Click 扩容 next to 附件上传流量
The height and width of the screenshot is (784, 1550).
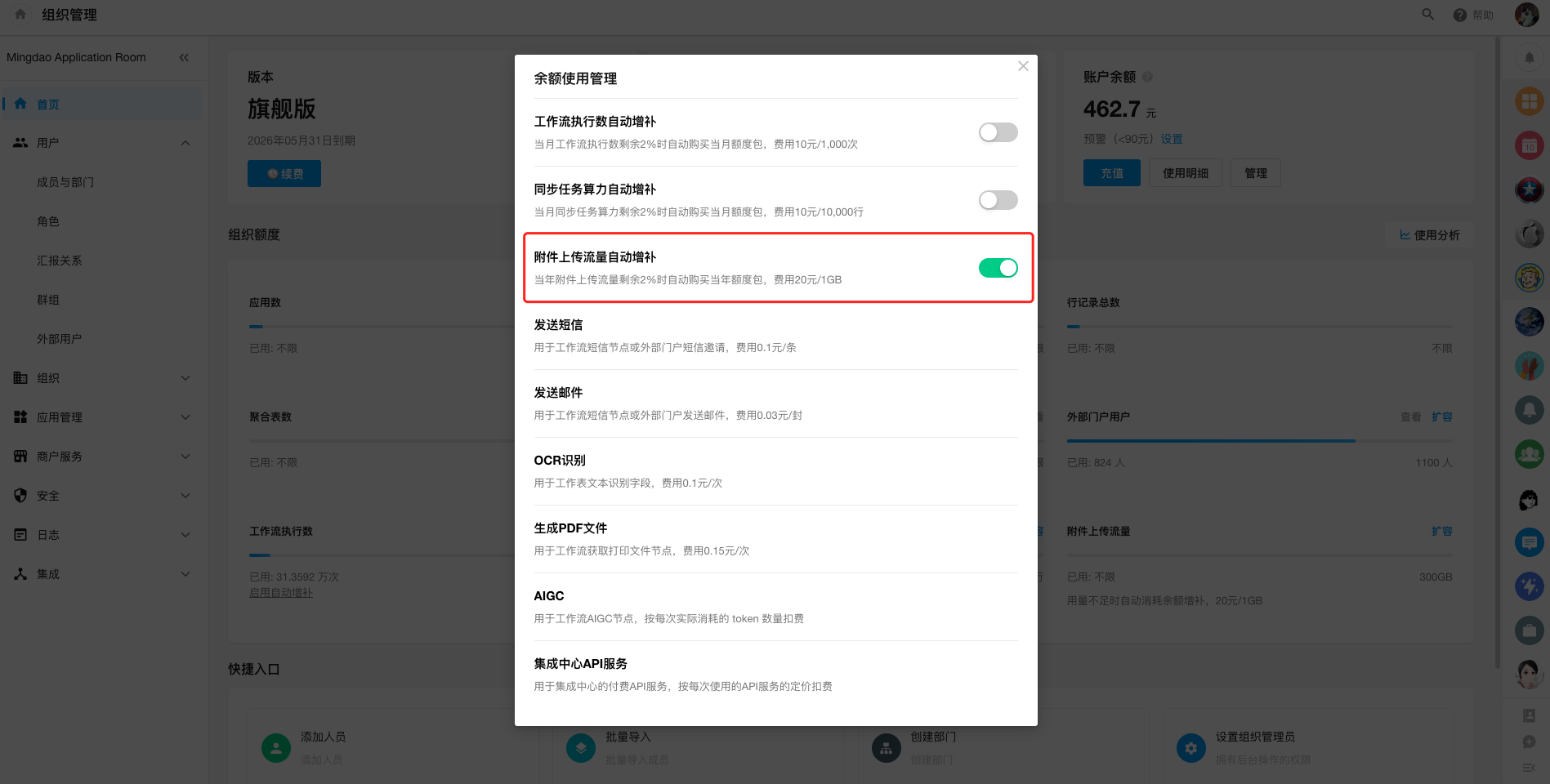(1442, 531)
